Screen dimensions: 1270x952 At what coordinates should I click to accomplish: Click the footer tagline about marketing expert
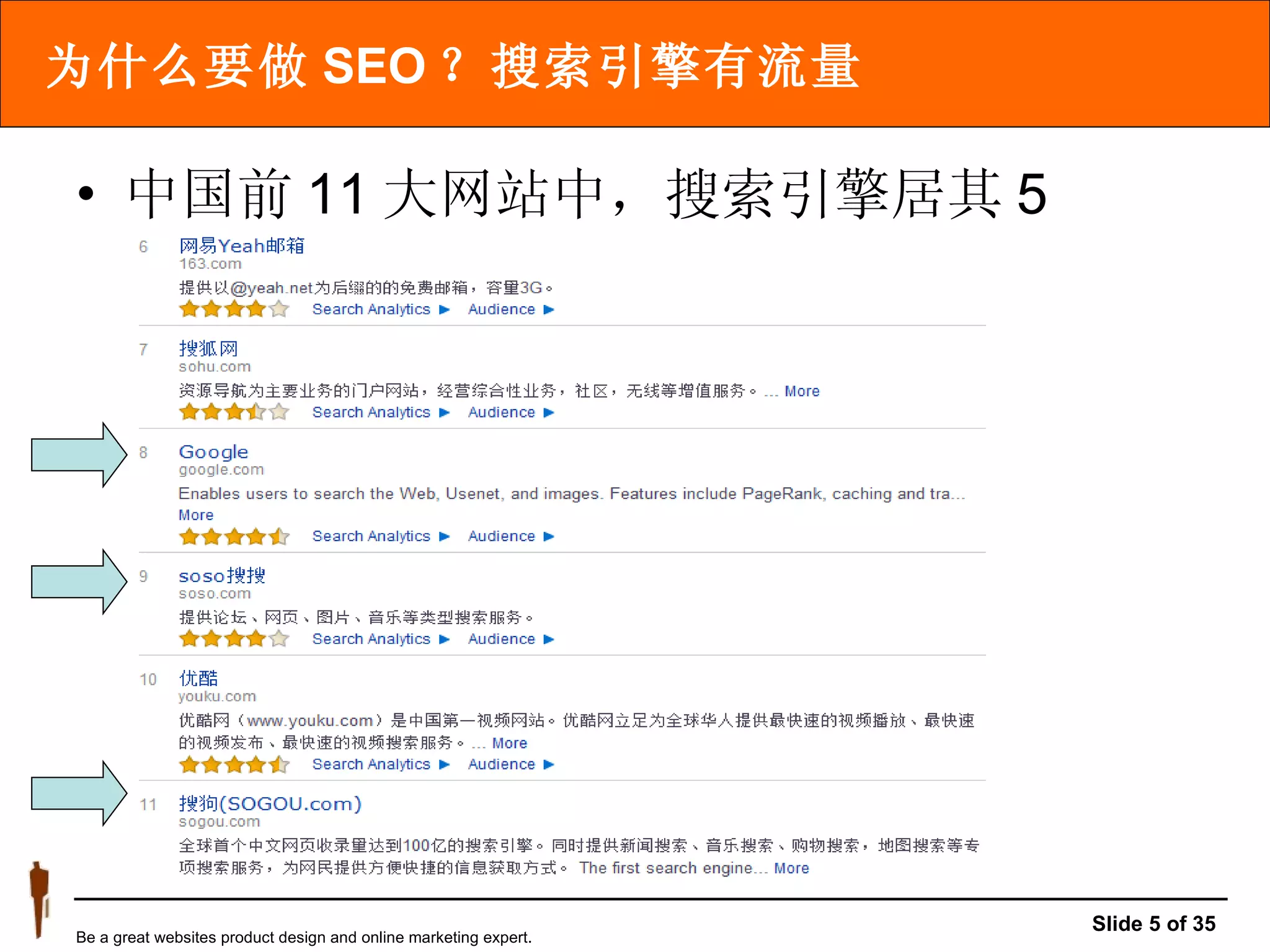pyautogui.click(x=304, y=937)
